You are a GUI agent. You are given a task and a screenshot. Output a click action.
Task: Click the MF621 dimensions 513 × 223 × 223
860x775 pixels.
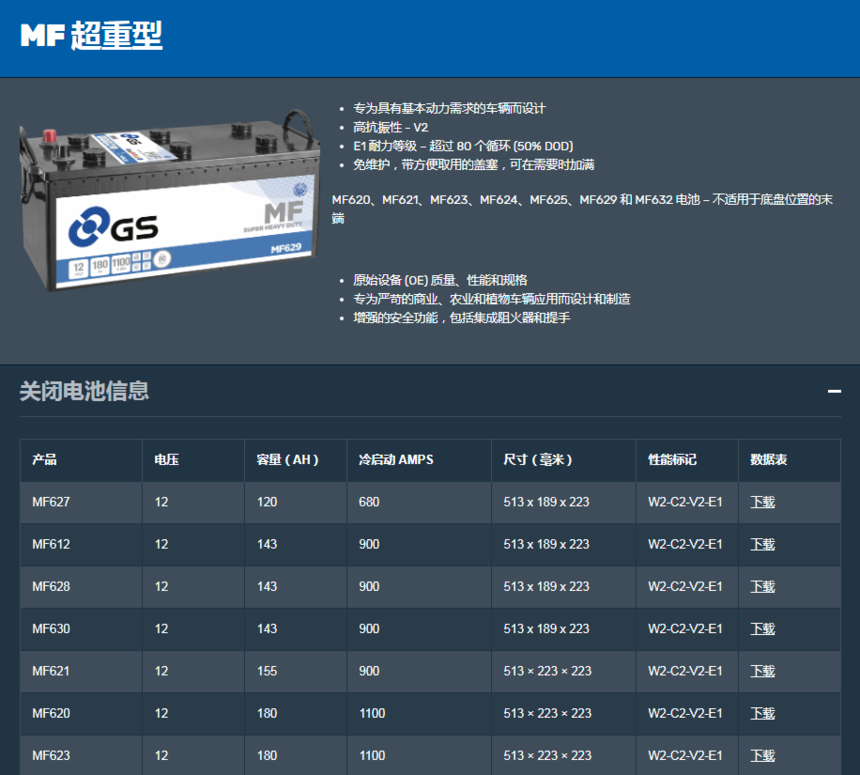(x=547, y=671)
